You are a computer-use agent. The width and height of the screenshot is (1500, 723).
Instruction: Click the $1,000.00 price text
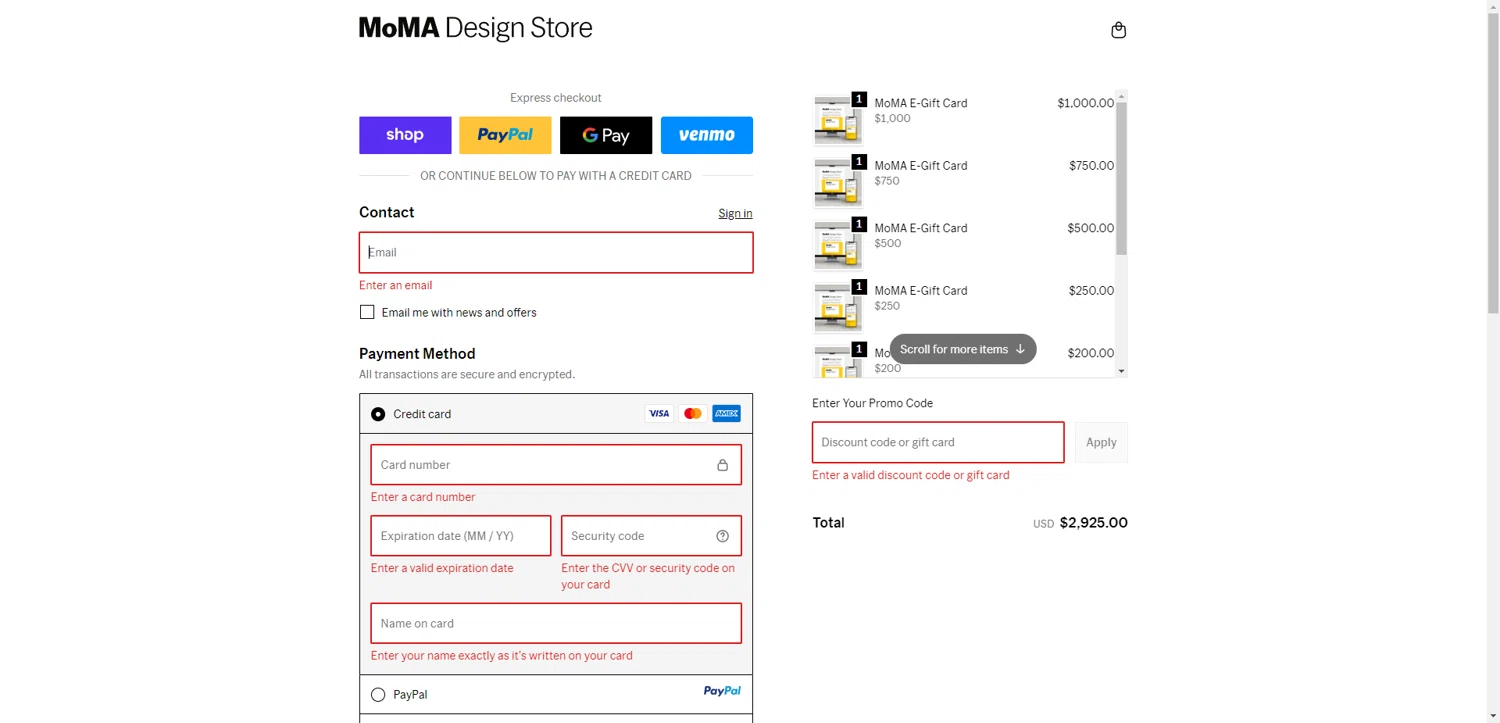pos(1085,103)
